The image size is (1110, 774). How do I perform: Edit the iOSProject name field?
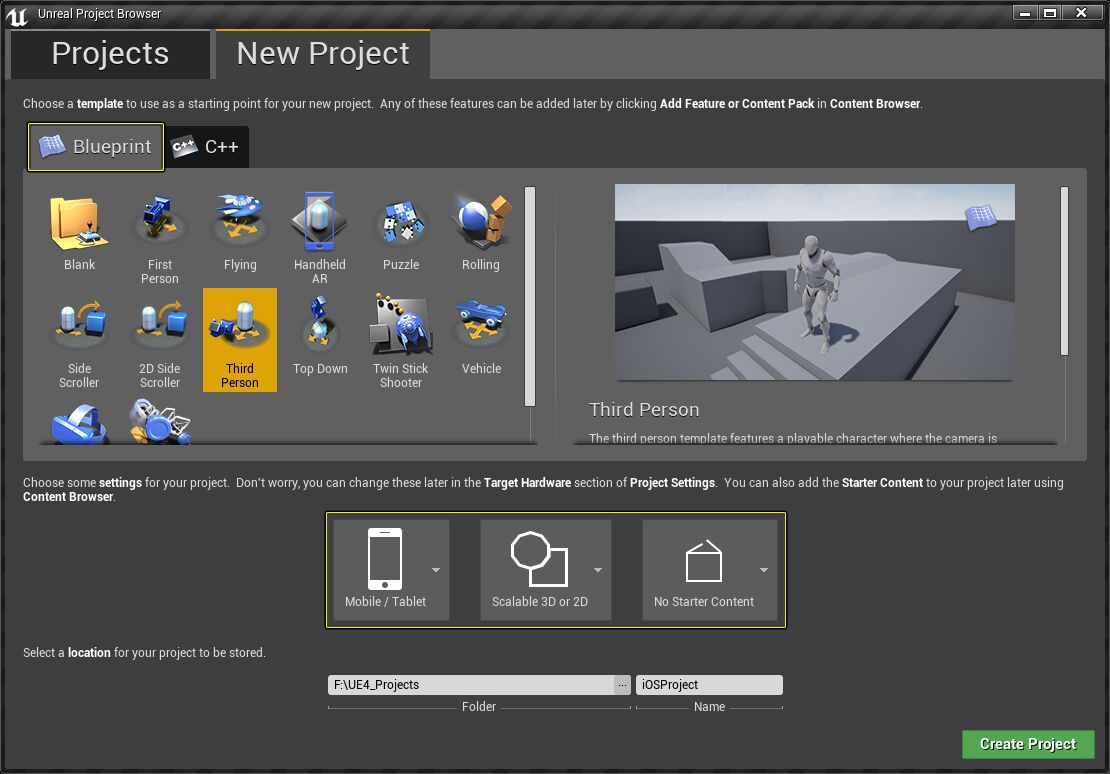pos(709,684)
